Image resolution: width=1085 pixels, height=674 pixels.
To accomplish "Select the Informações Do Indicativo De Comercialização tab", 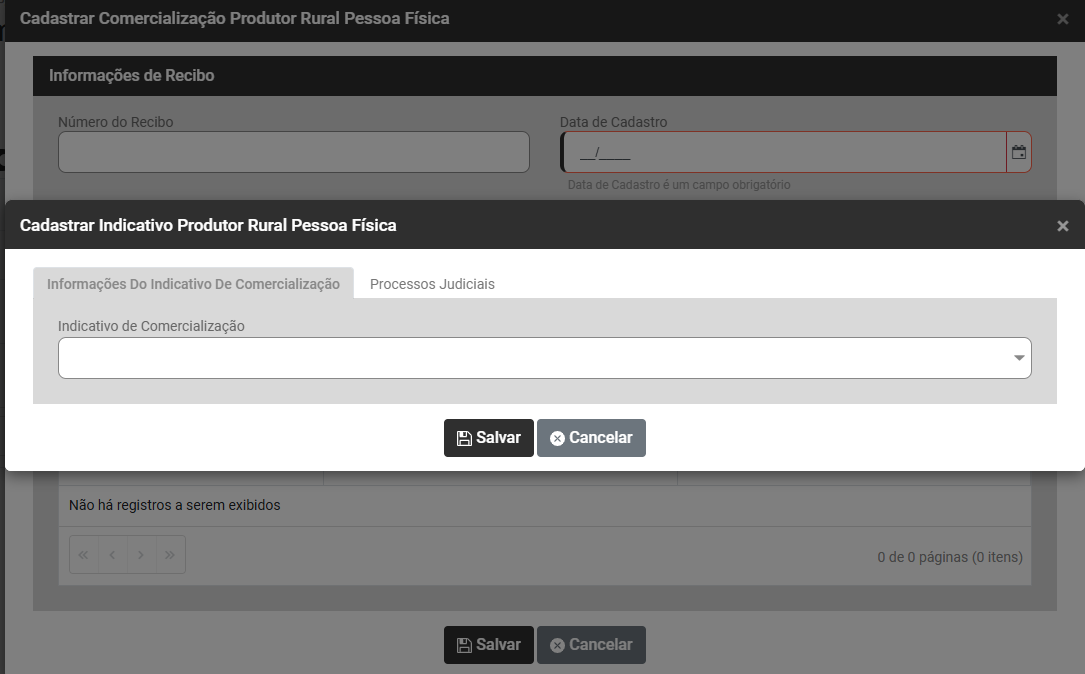I will tap(193, 284).
